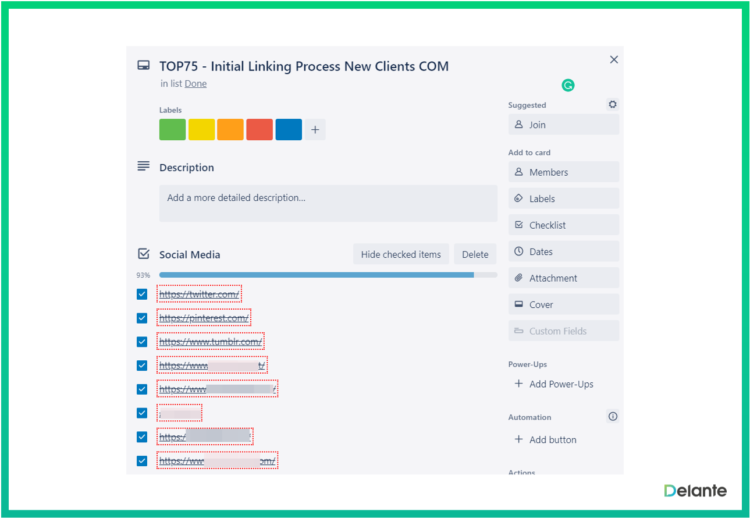Open the Members button
This screenshot has width=750, height=518.
[563, 172]
